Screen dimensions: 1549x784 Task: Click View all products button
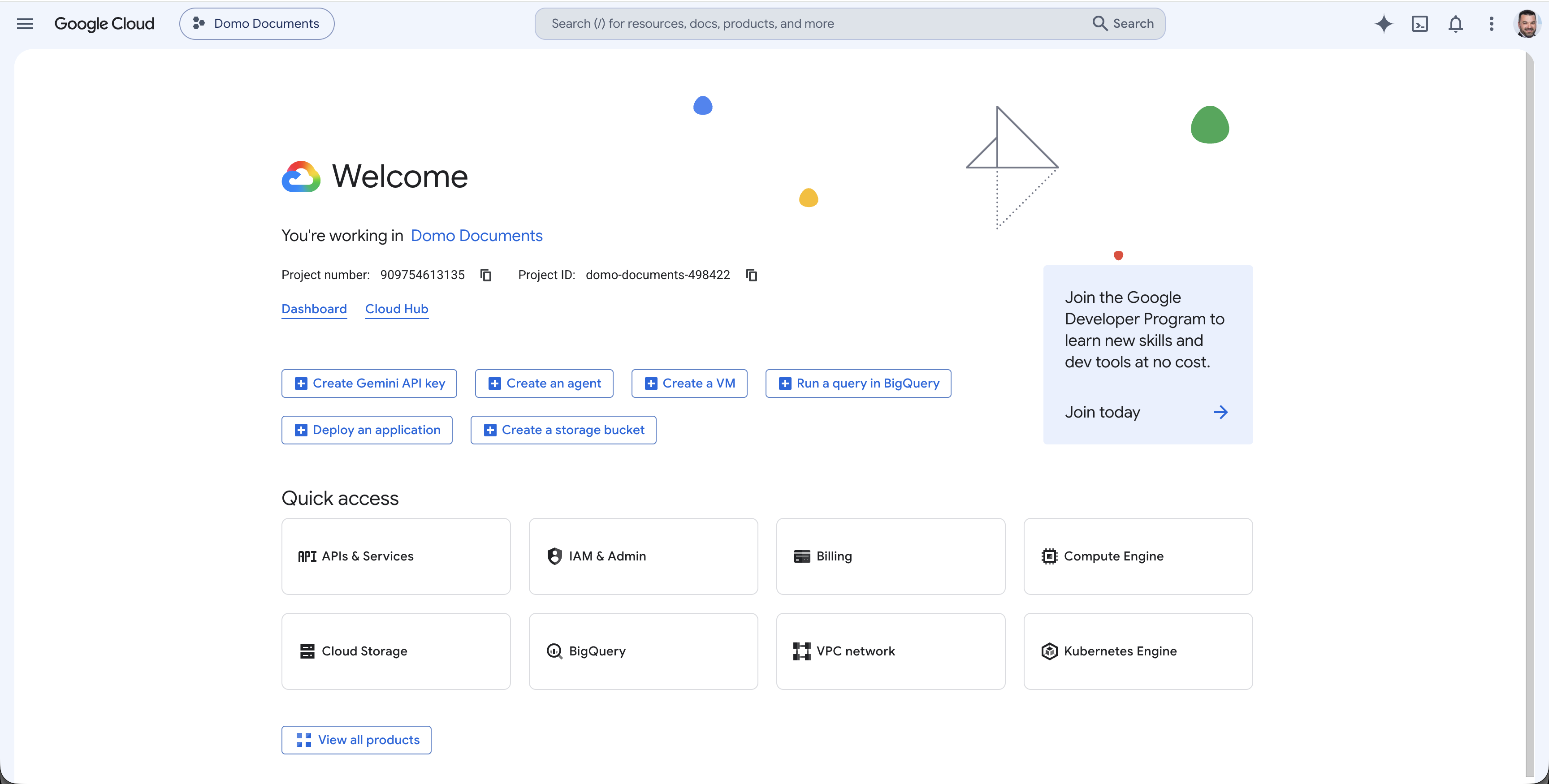(356, 740)
